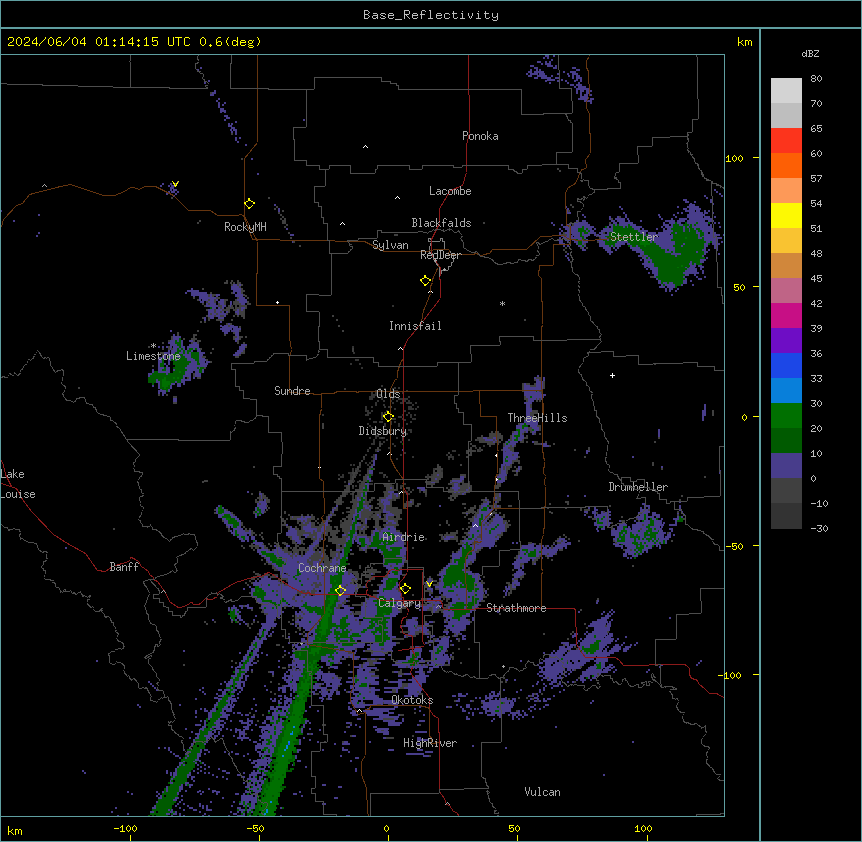Image resolution: width=862 pixels, height=842 pixels.
Task: Select the Innisfail label
Action: pos(415,326)
